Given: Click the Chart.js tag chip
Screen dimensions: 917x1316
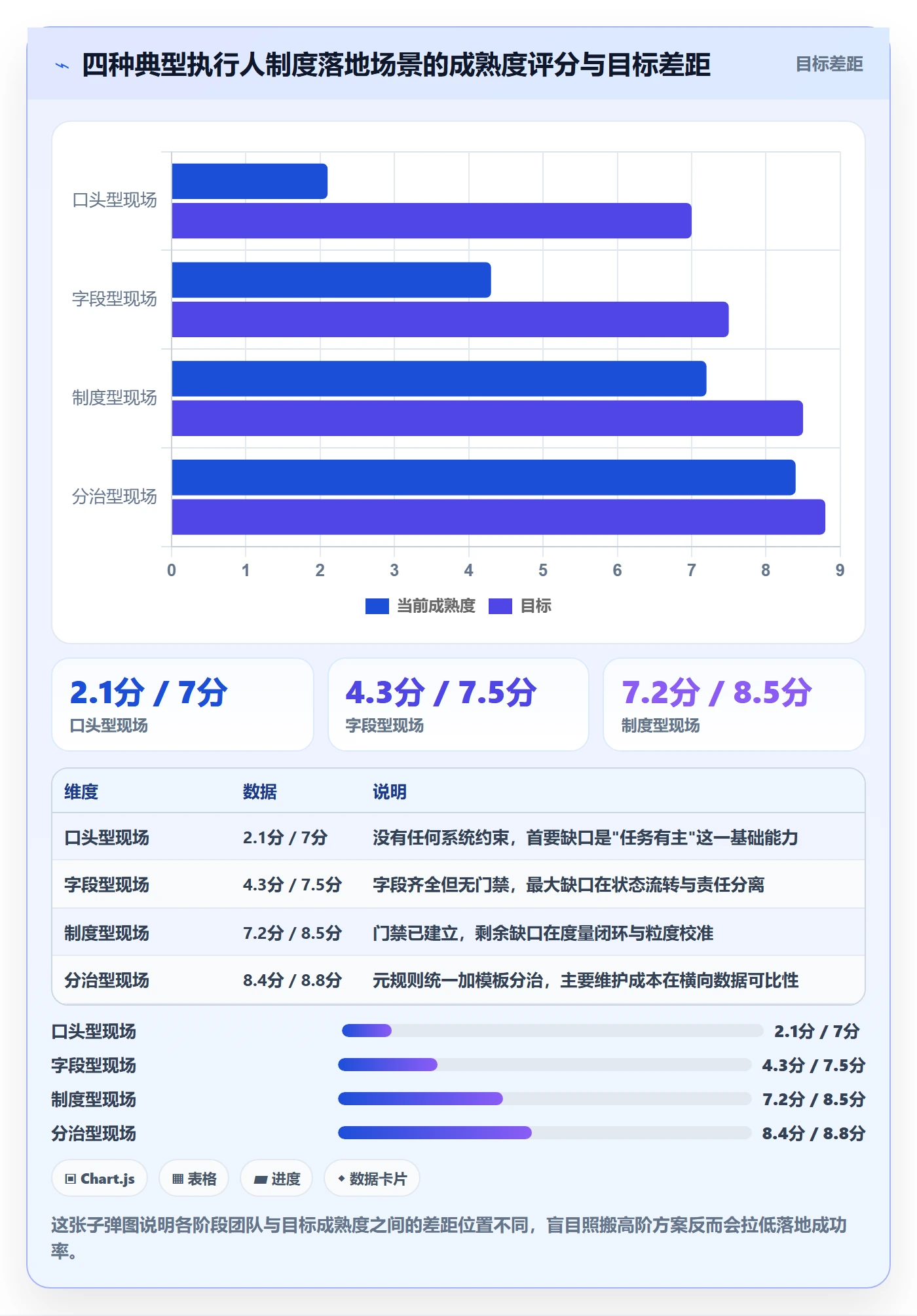Looking at the screenshot, I should 100,1179.
